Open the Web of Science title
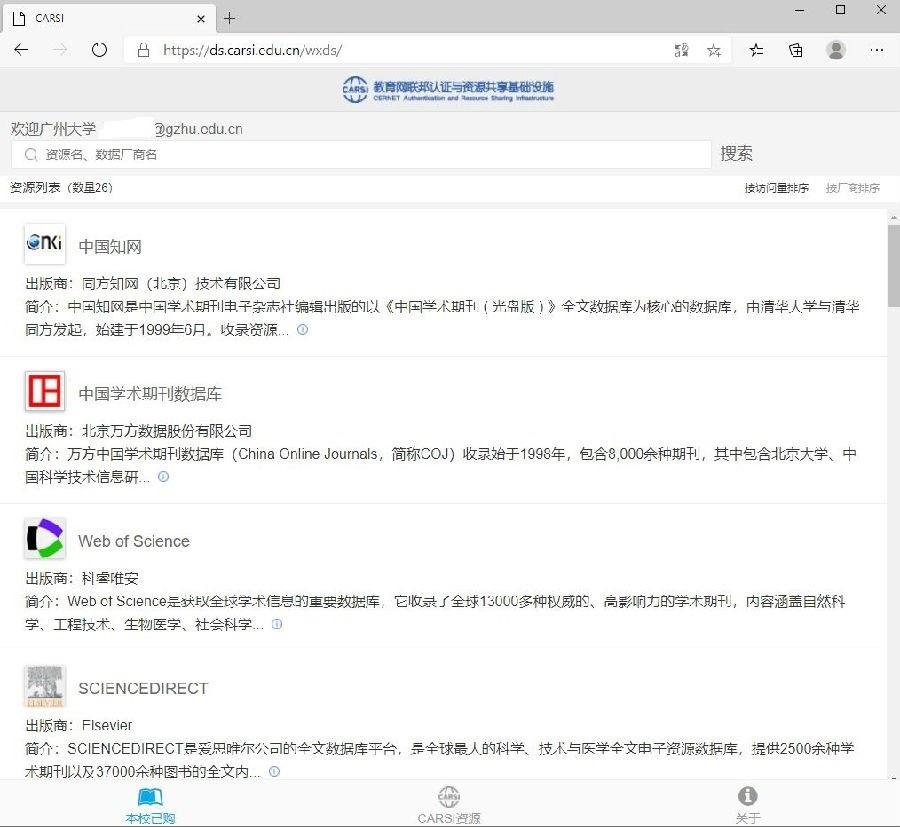 [134, 541]
